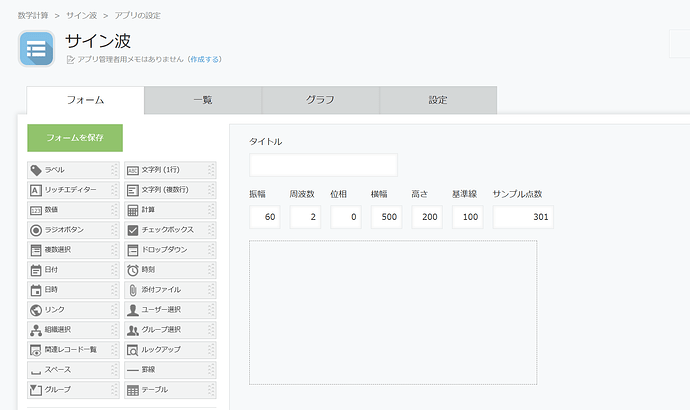Select the テーブル grid icon
Viewport: 690px width, 410px height.
[x=133, y=390]
